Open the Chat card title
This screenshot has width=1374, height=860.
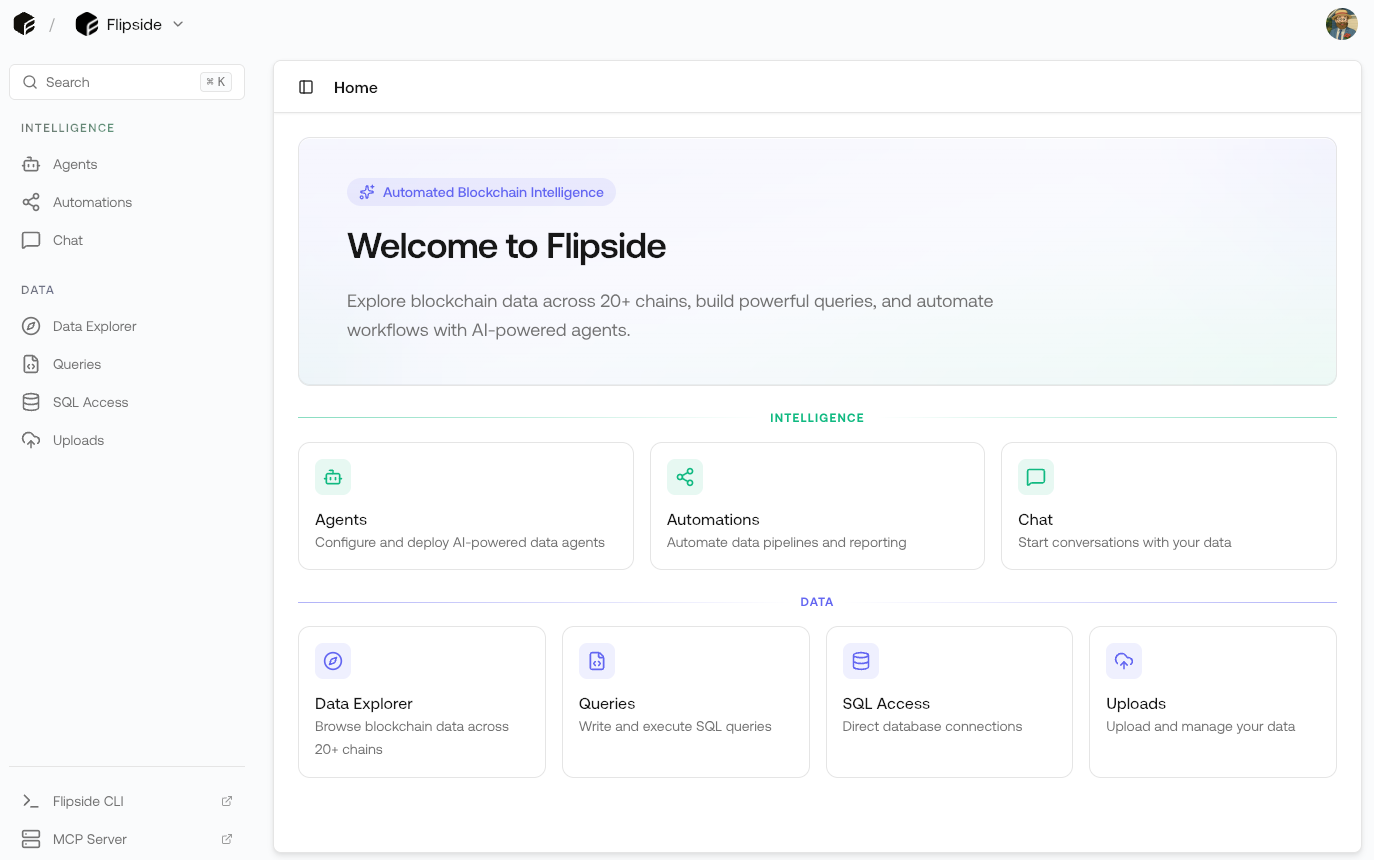[1035, 520]
